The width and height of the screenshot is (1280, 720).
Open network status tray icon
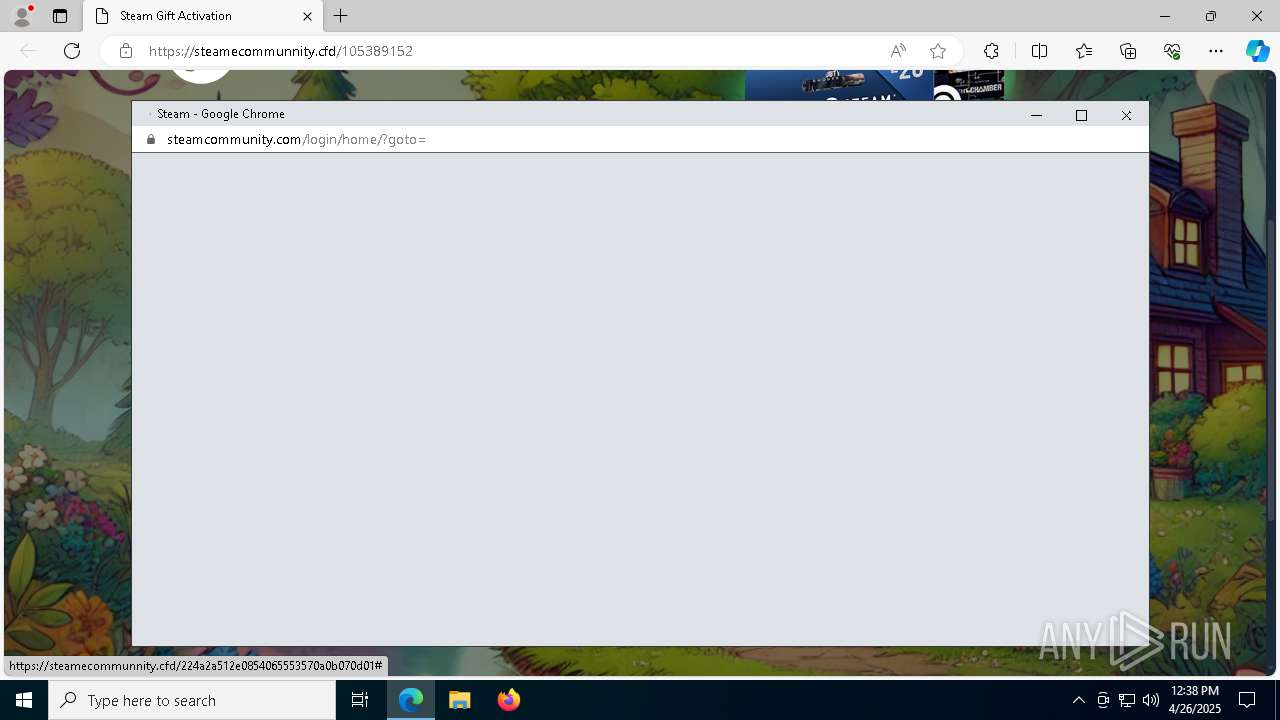point(1127,700)
